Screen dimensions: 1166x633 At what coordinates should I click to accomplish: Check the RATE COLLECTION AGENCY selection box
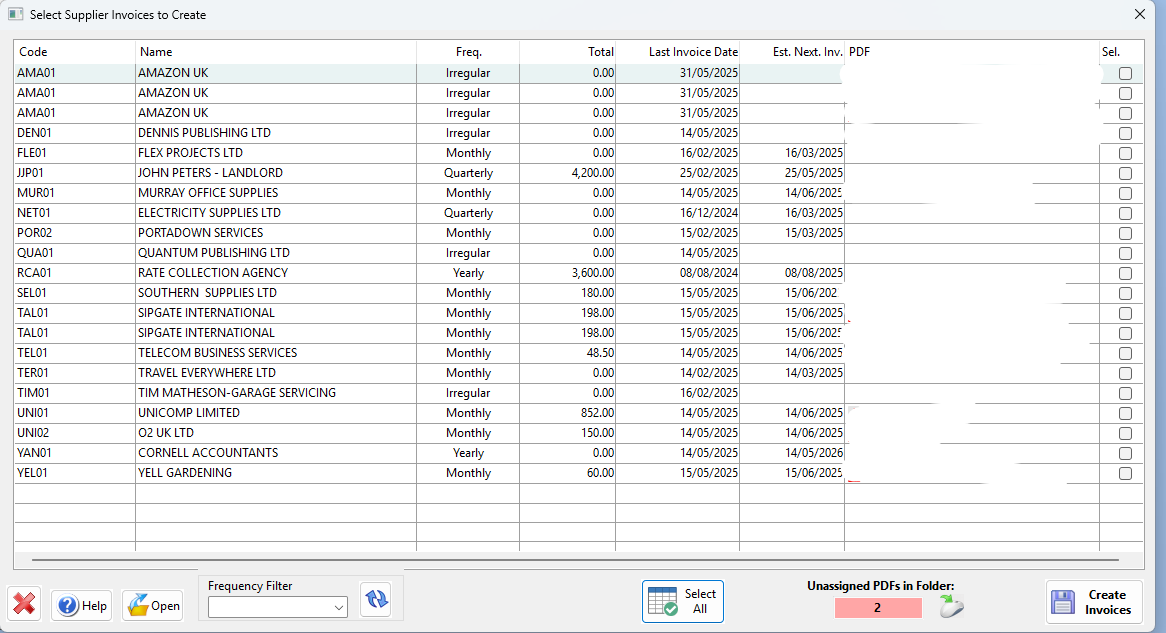coord(1125,273)
